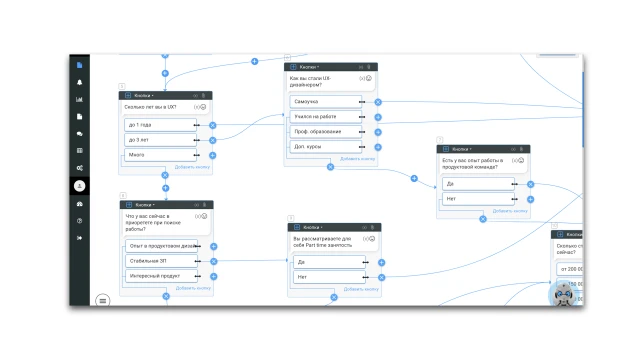This screenshot has height=360, width=640.
Task: Open the robot assistant avatar
Action: [x=564, y=294]
